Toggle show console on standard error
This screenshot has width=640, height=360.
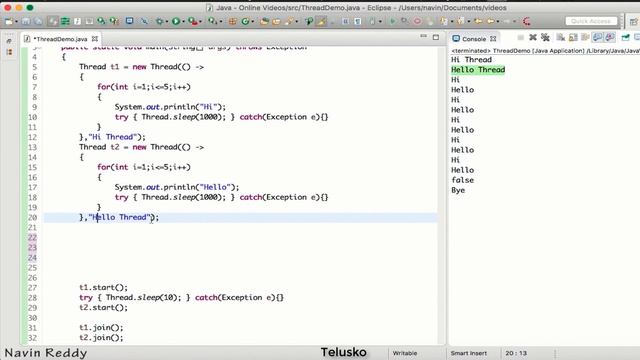pos(610,38)
